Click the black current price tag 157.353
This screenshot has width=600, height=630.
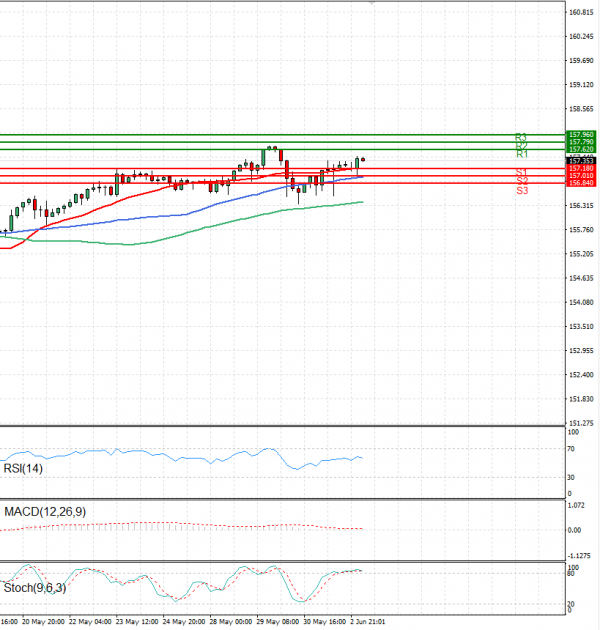[x=581, y=161]
